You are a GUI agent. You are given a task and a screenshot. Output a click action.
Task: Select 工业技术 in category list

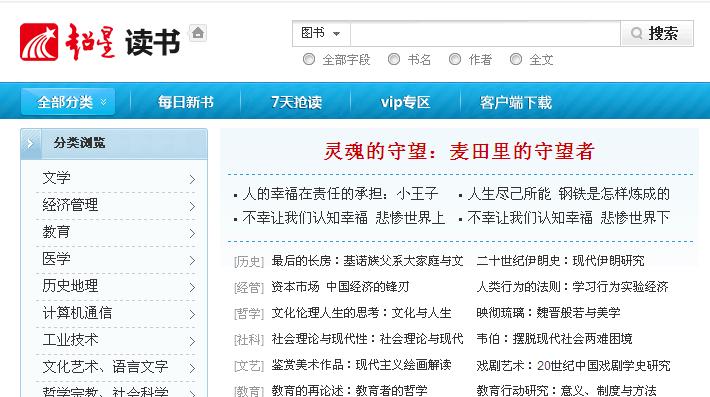pyautogui.click(x=70, y=340)
